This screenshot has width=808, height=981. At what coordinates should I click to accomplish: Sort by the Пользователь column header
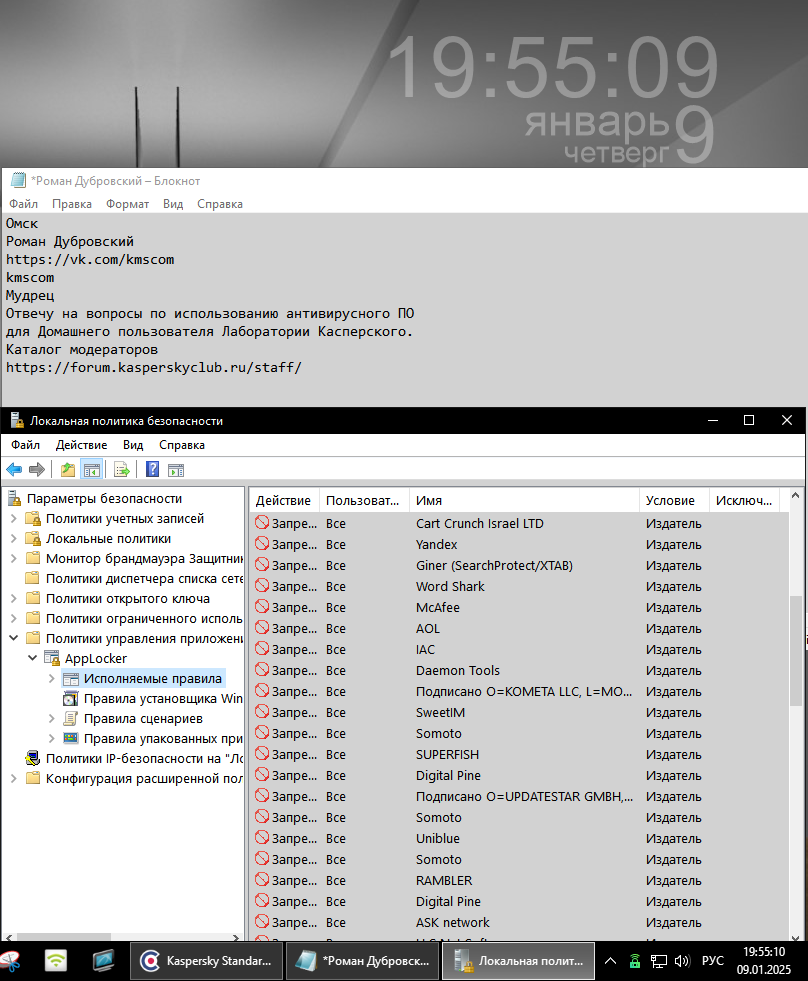(364, 501)
